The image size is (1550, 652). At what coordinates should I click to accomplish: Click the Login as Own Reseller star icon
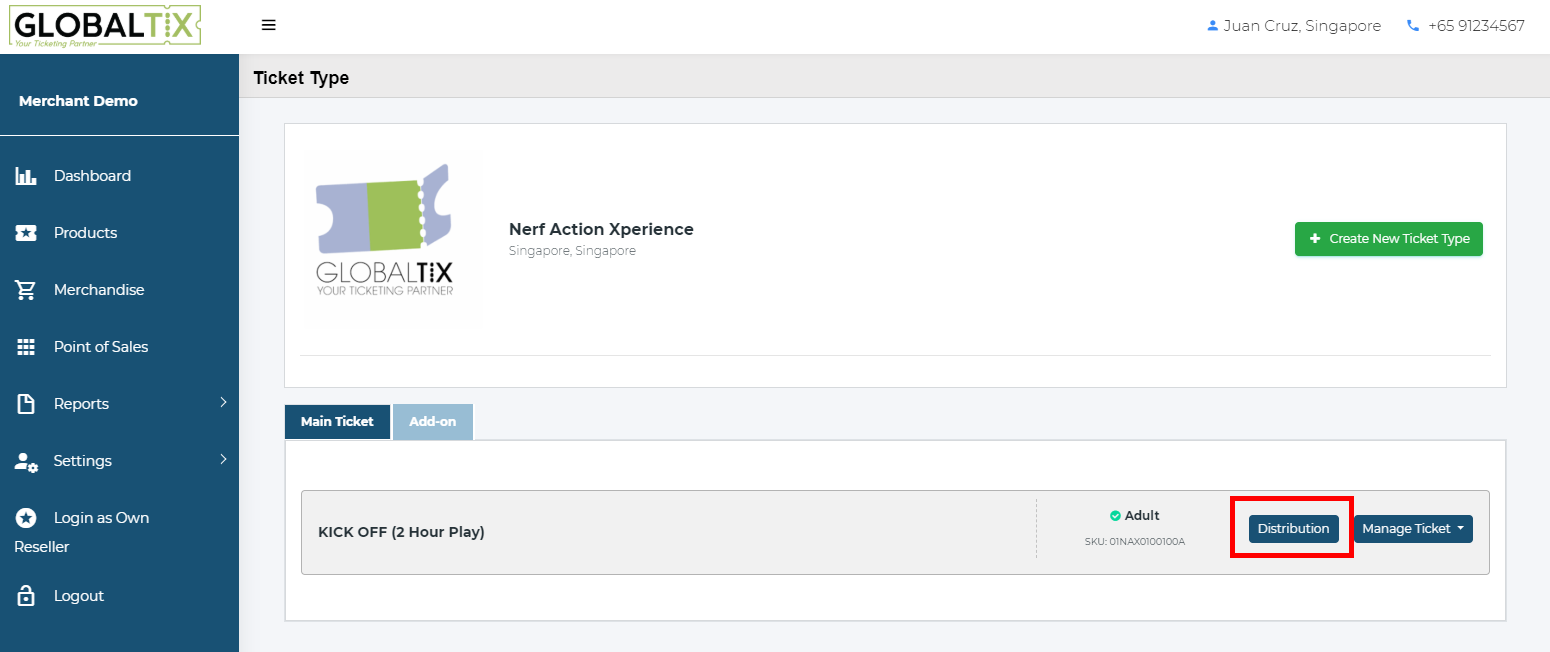click(x=26, y=518)
